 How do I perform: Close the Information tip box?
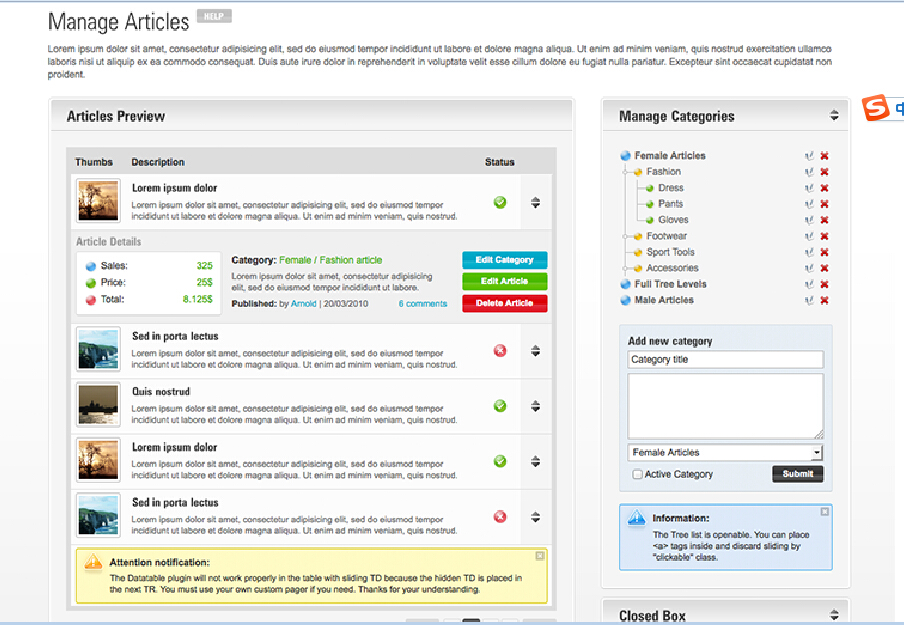[x=824, y=512]
